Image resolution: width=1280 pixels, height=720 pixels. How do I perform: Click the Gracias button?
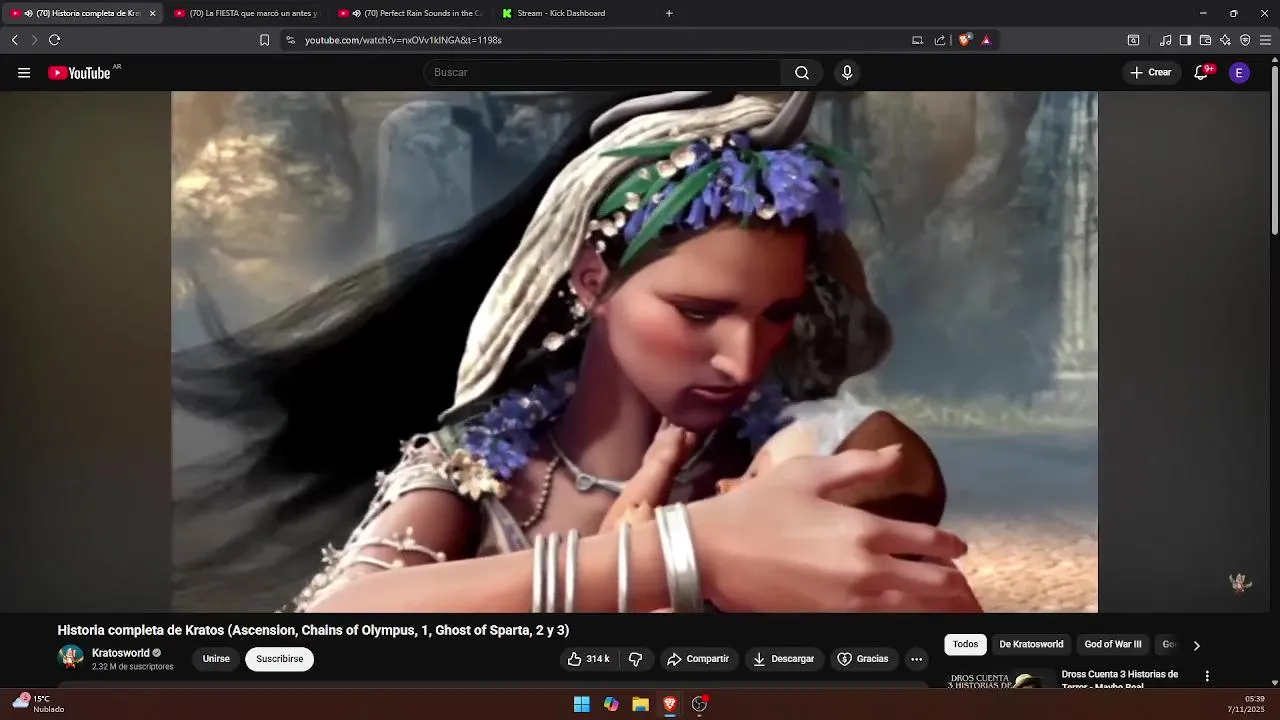pyautogui.click(x=862, y=659)
